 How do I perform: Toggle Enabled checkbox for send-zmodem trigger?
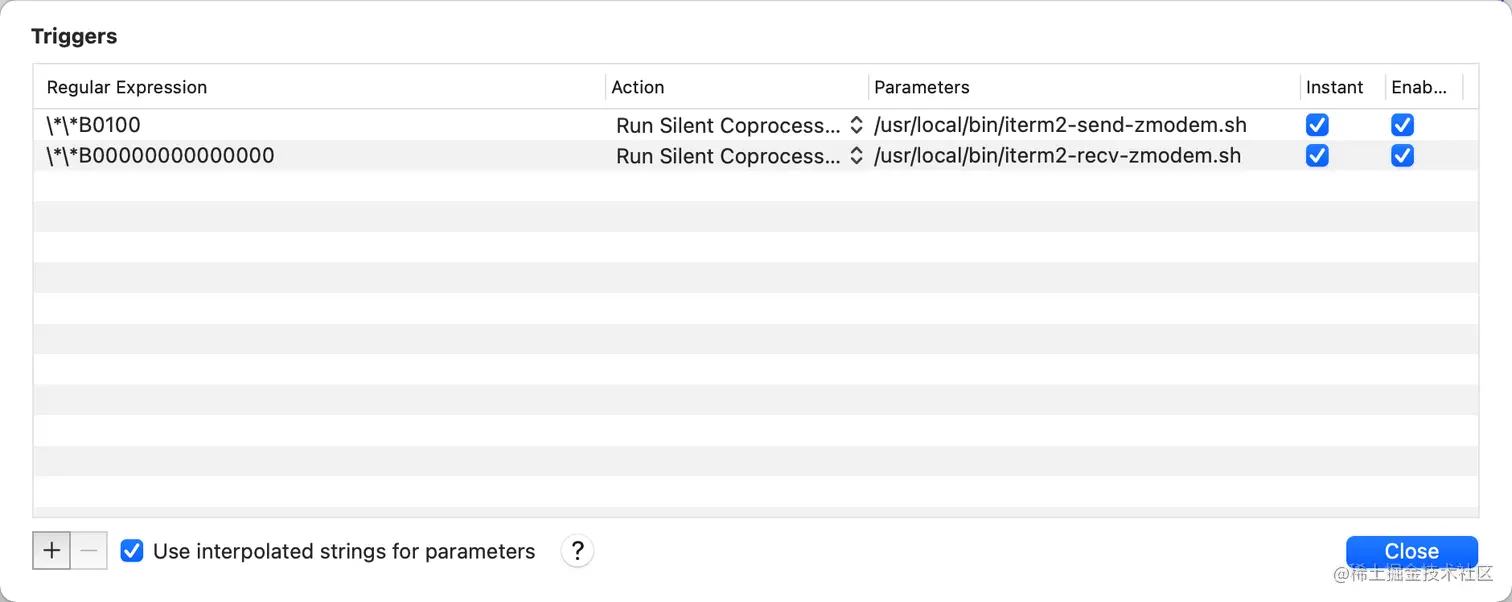pyautogui.click(x=1402, y=125)
